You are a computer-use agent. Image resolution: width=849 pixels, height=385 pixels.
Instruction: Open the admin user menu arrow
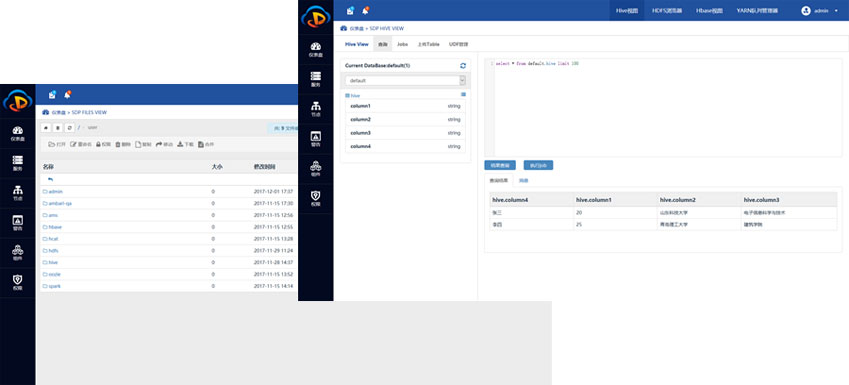[836, 11]
